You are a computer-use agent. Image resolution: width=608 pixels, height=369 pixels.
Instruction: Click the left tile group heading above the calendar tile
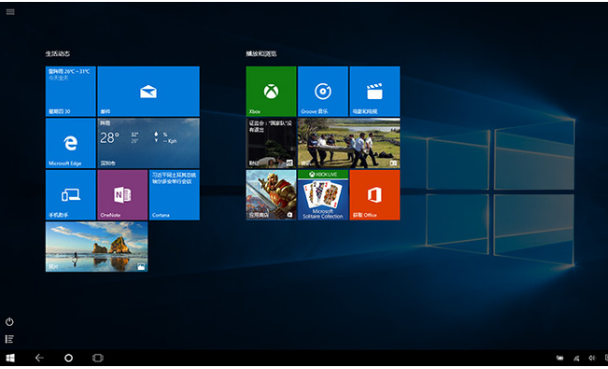58,54
